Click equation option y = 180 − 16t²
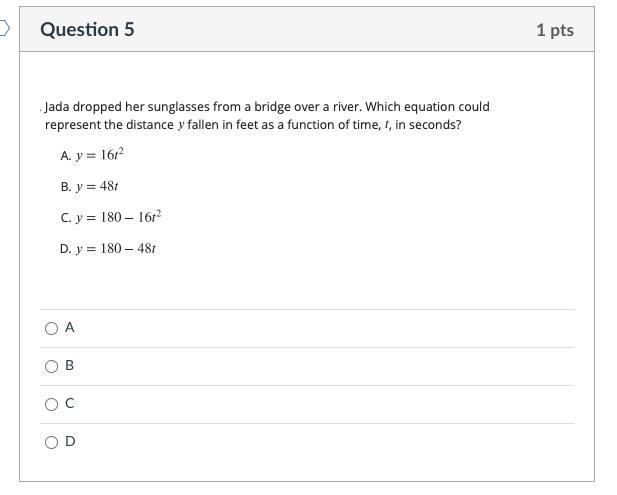The width and height of the screenshot is (617, 495). (110, 217)
